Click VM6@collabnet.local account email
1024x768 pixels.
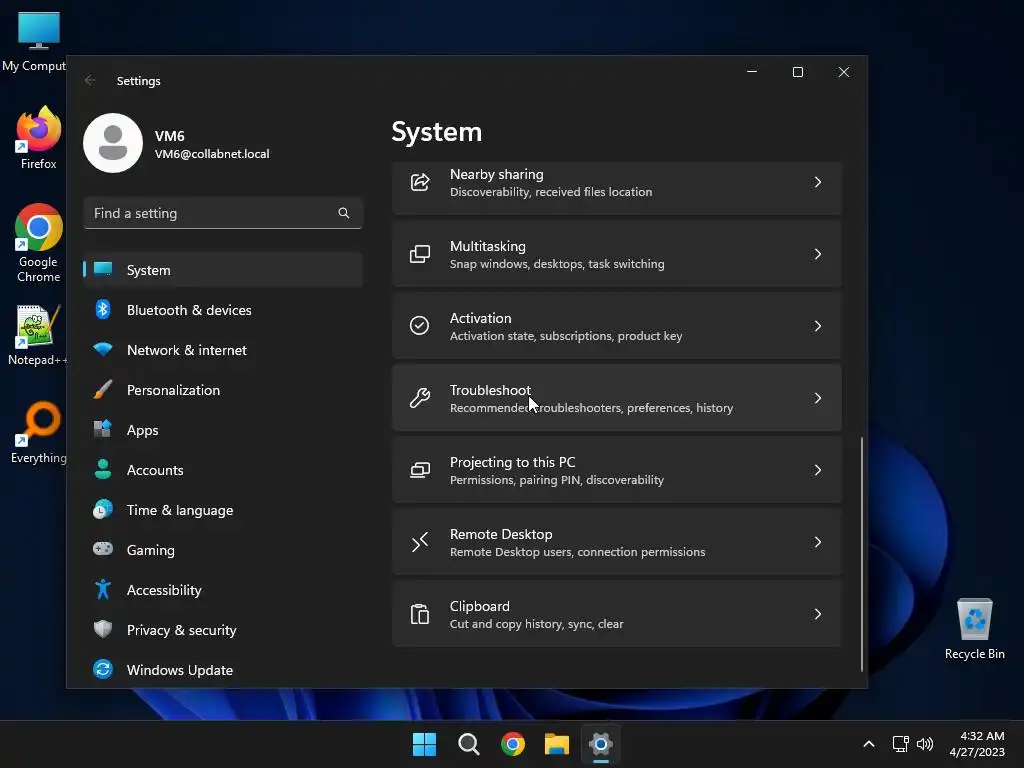point(212,154)
